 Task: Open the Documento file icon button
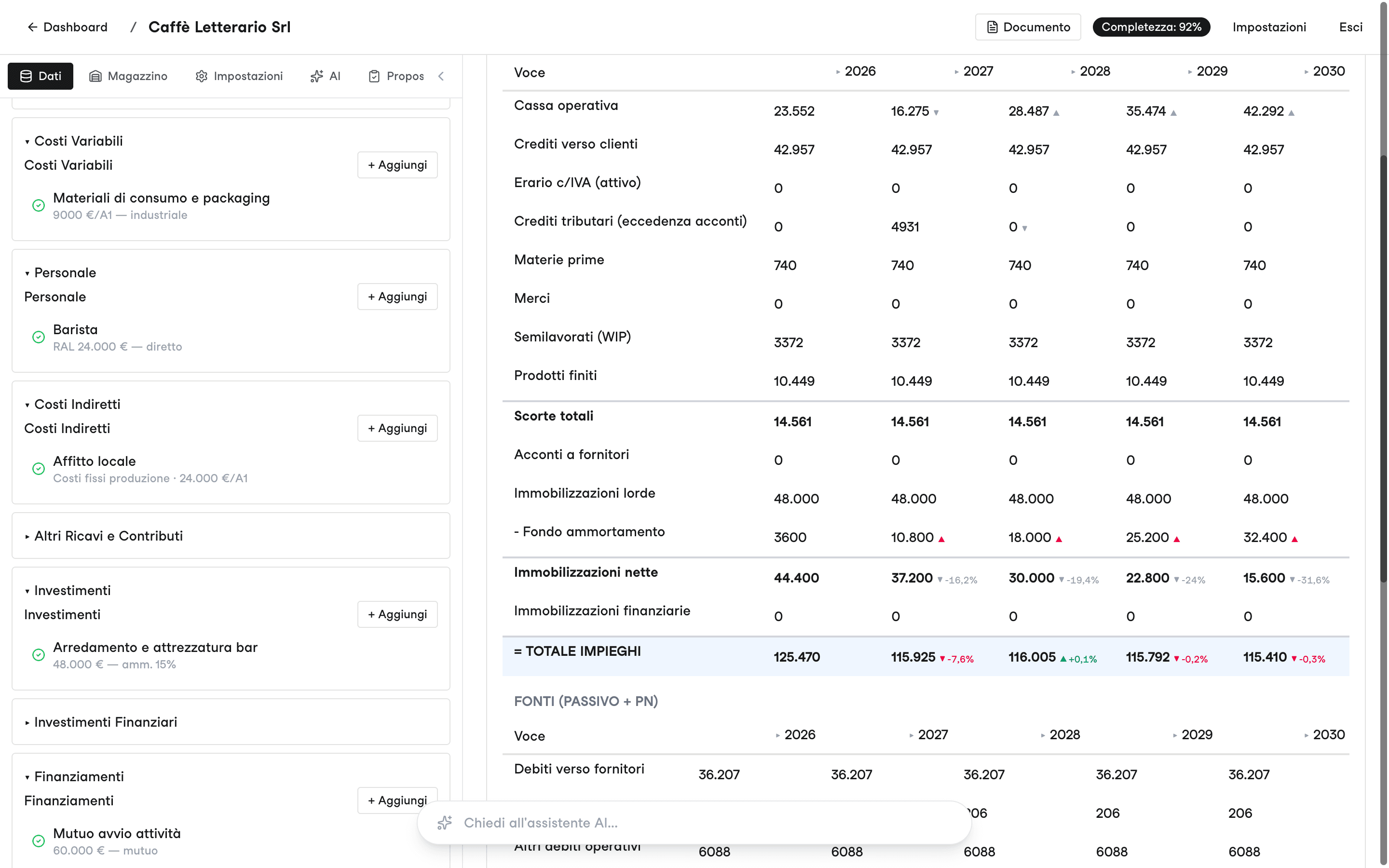coord(1027,27)
